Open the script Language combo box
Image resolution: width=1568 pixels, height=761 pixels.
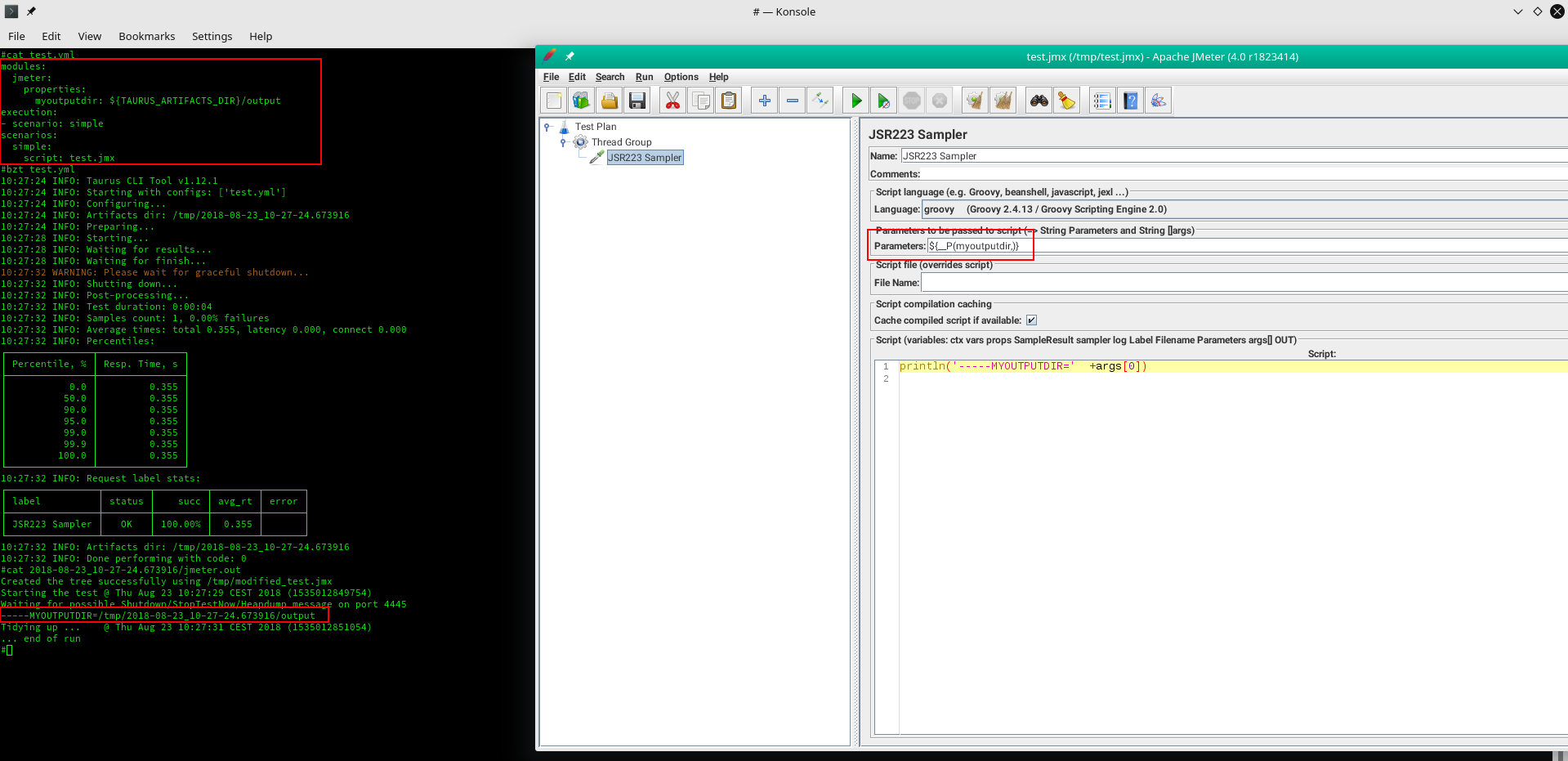click(1244, 209)
